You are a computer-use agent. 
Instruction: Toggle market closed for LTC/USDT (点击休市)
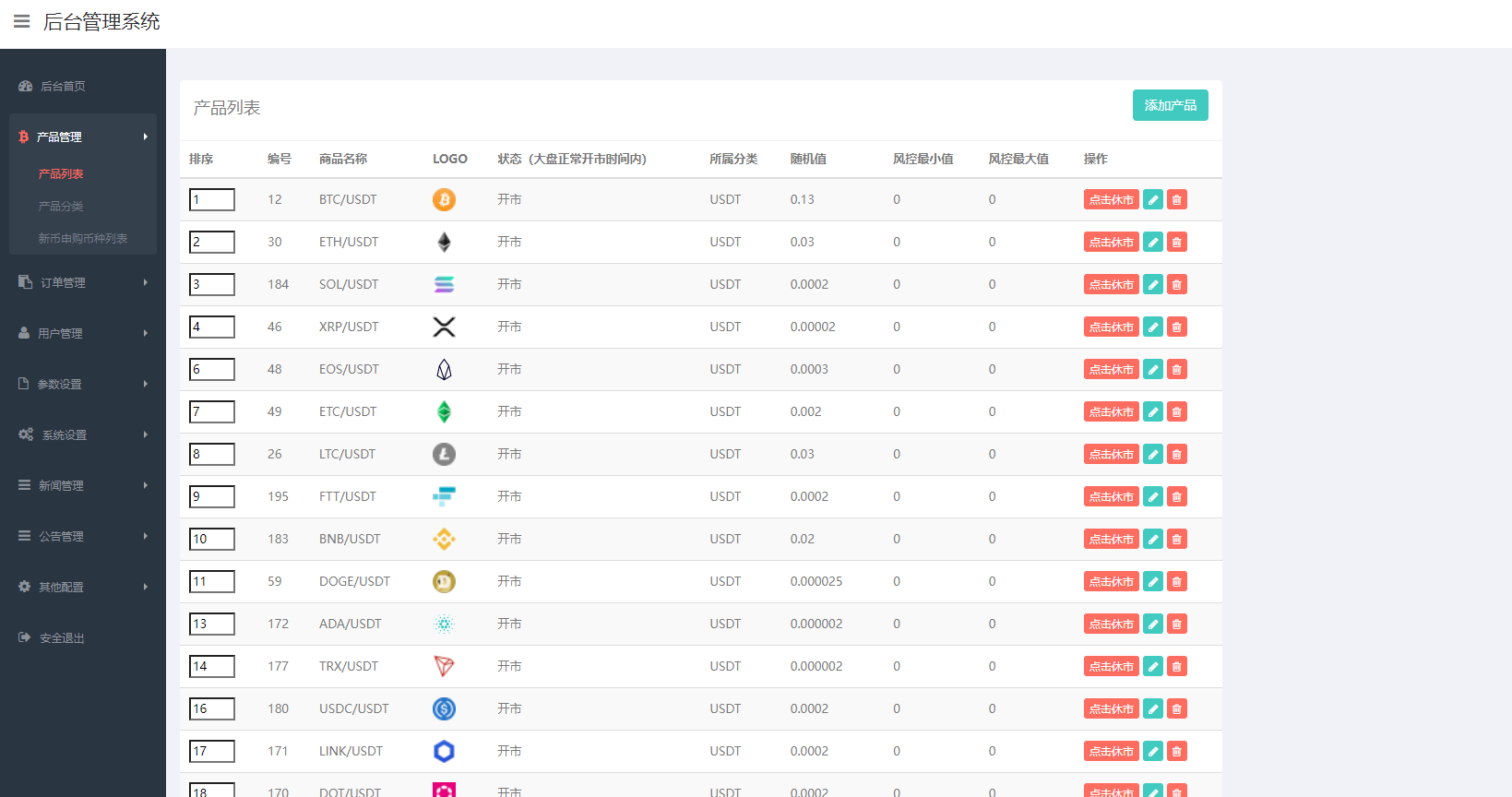point(1111,454)
